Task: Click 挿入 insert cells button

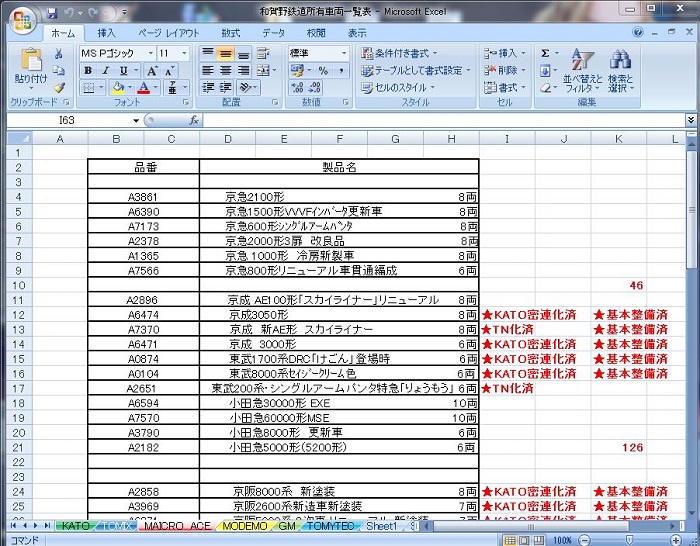Action: pyautogui.click(x=505, y=54)
